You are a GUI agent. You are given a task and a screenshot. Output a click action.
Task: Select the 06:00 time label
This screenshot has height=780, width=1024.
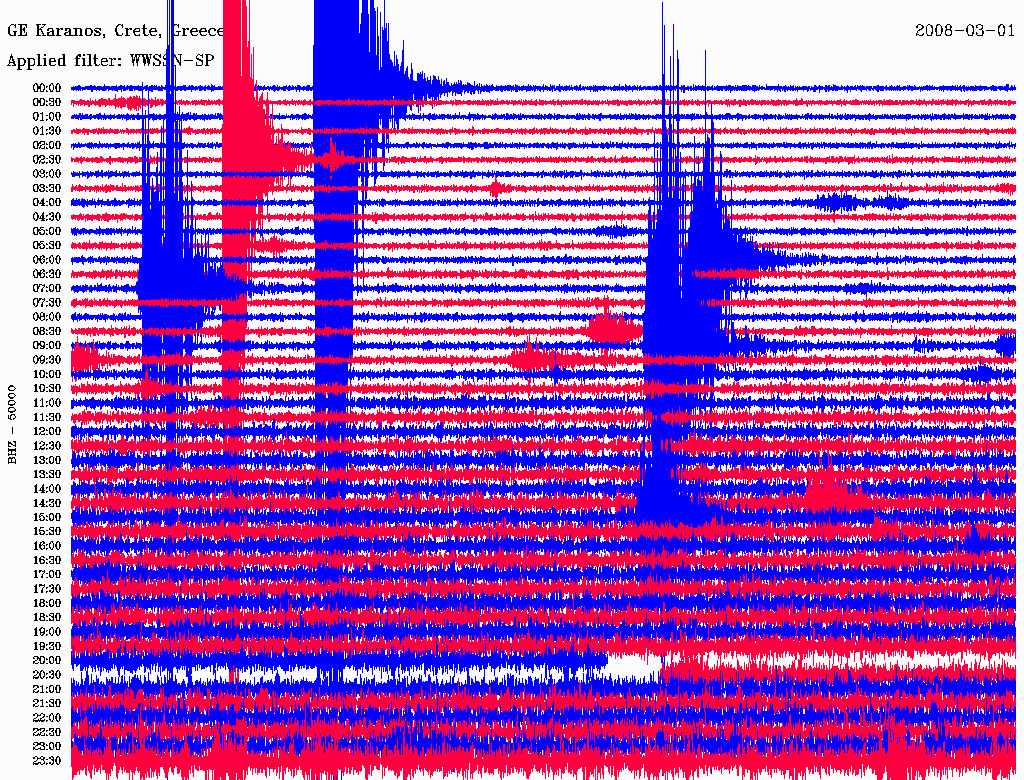[x=47, y=260]
